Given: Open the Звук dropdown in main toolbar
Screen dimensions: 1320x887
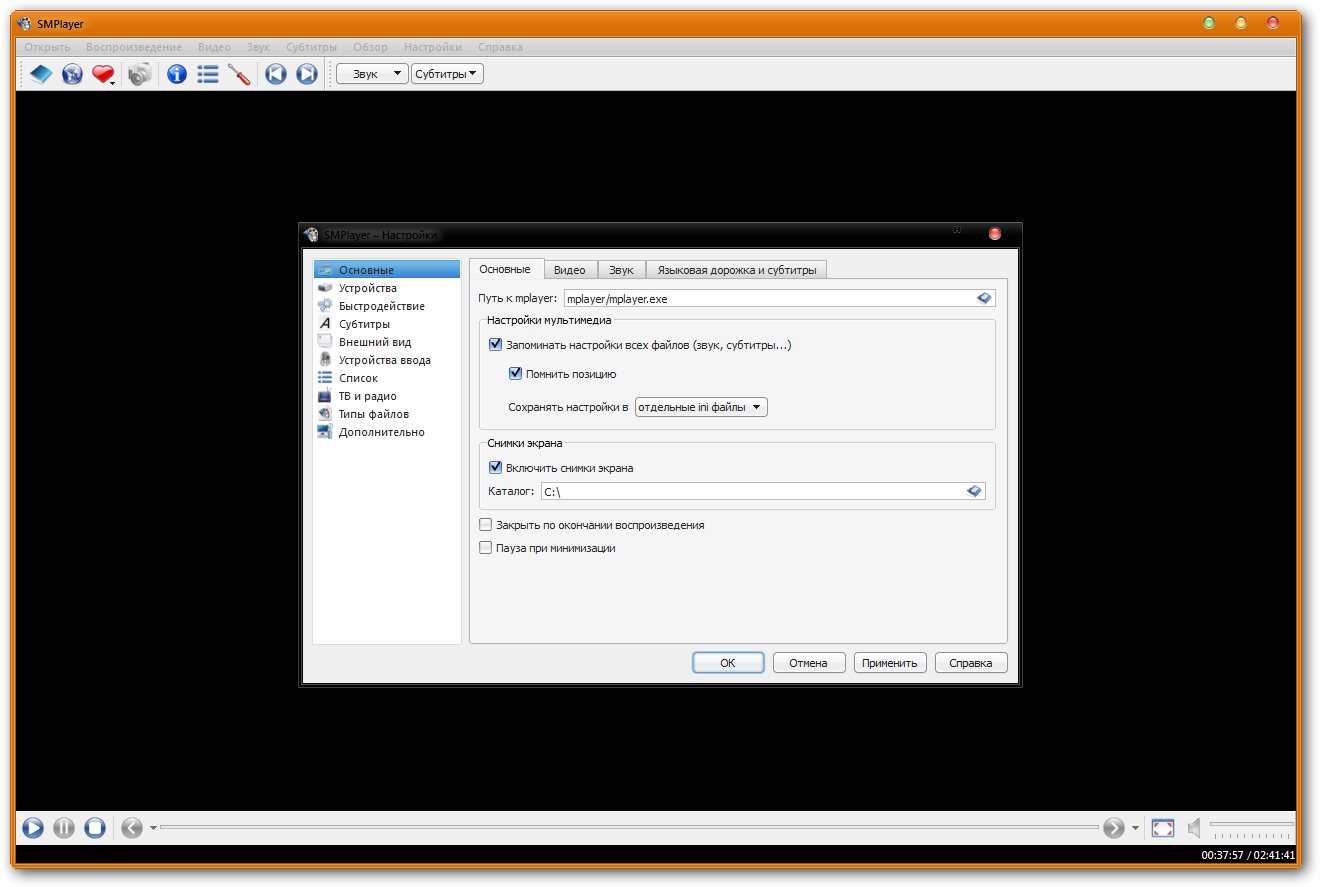Looking at the screenshot, I should pyautogui.click(x=372, y=74).
